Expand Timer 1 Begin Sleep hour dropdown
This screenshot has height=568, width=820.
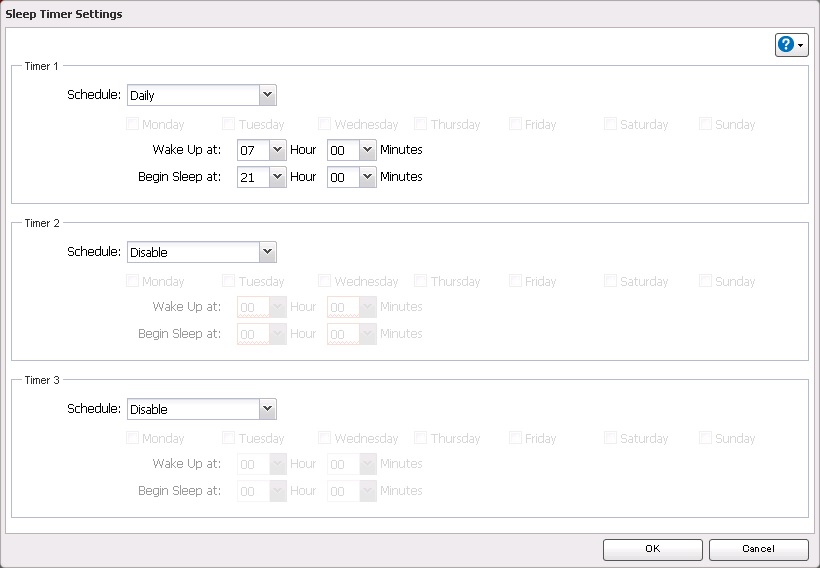click(277, 177)
